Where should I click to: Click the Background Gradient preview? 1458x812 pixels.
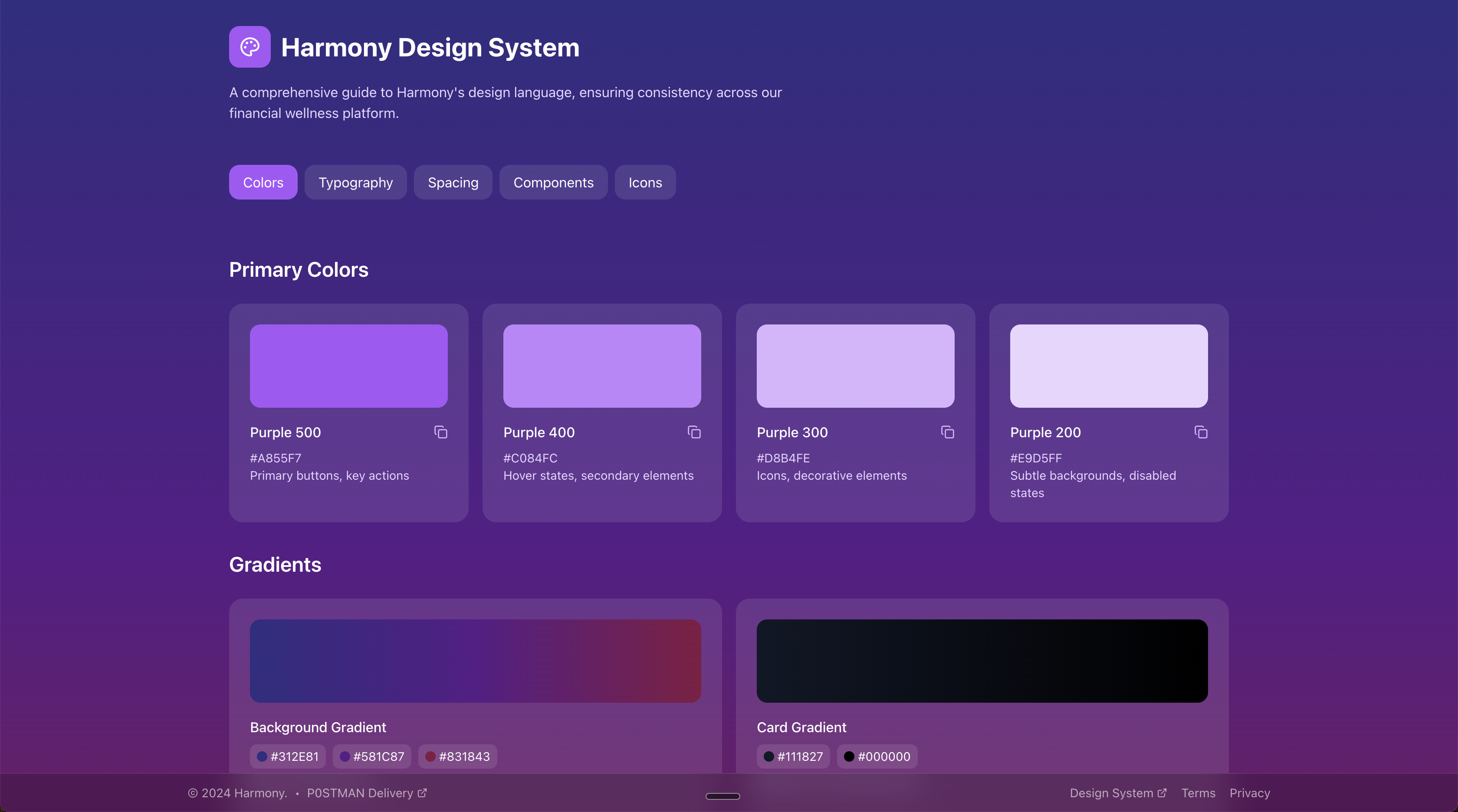[x=475, y=660]
